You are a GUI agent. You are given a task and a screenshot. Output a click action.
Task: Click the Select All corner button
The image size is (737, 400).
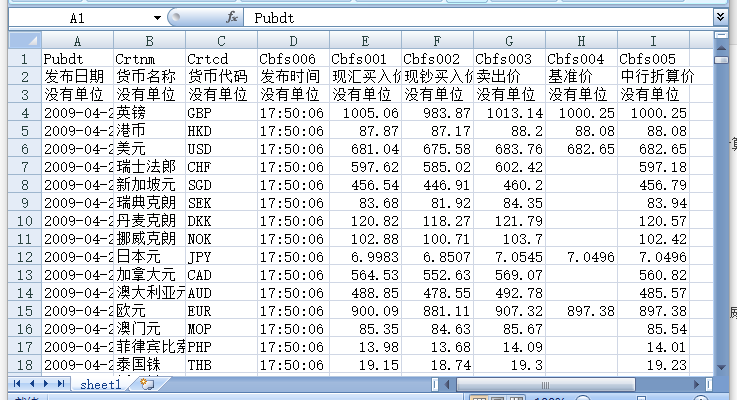click(x=25, y=40)
